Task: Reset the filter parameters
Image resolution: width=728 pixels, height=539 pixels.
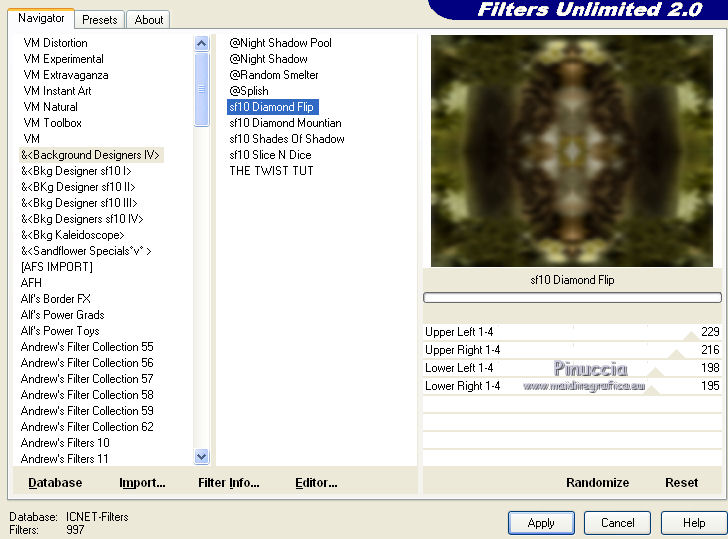Action: coord(681,483)
